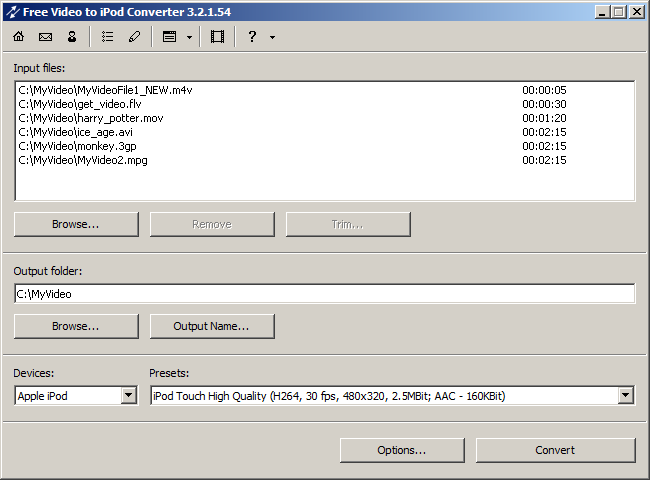
Task: Expand the arrow beside the window icon
Action: point(189,37)
